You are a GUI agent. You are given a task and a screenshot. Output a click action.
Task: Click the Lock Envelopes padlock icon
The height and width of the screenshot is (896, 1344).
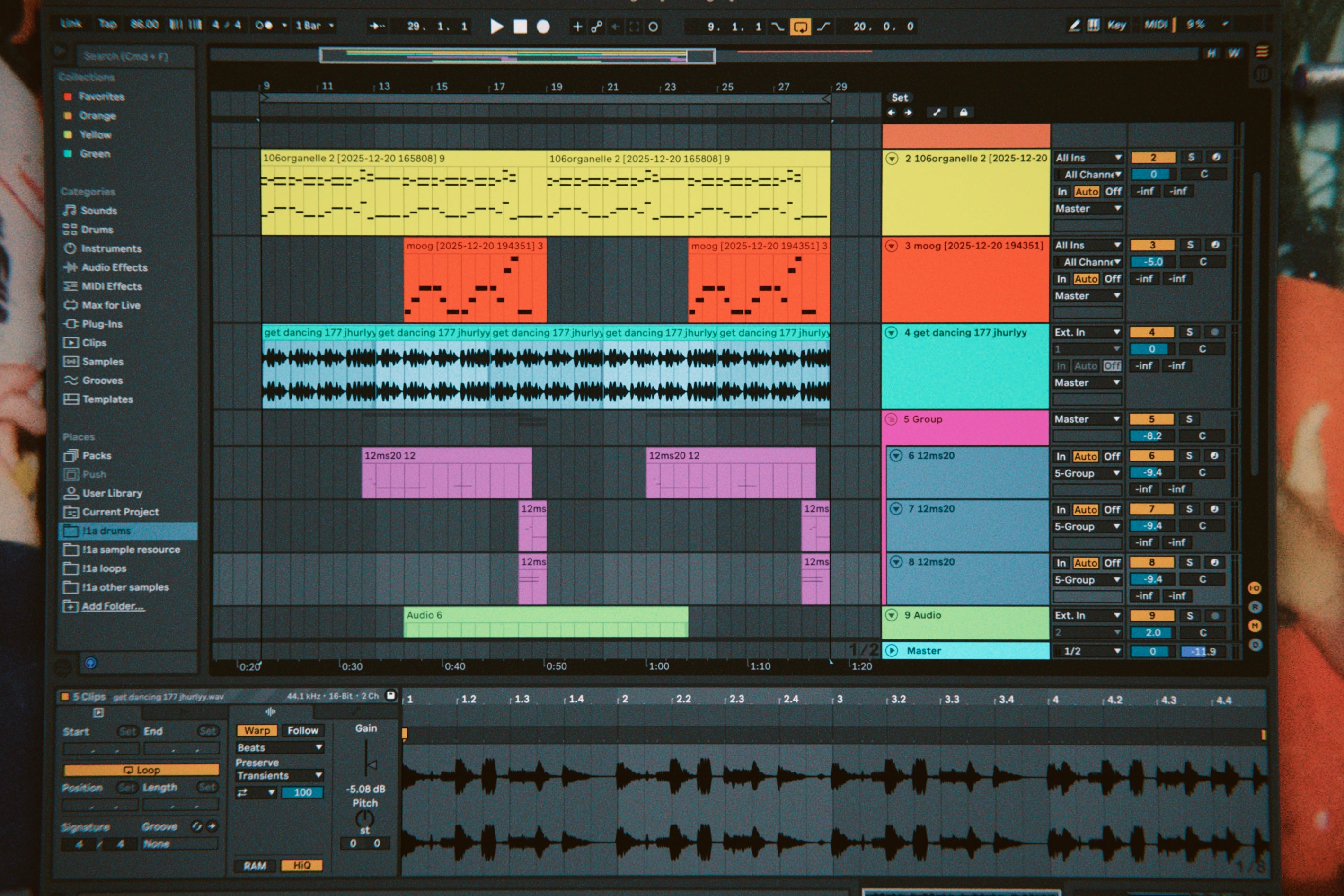963,113
